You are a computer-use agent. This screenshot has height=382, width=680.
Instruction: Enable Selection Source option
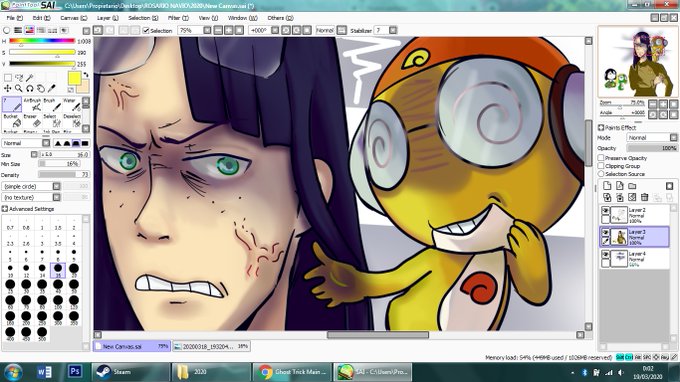601,174
